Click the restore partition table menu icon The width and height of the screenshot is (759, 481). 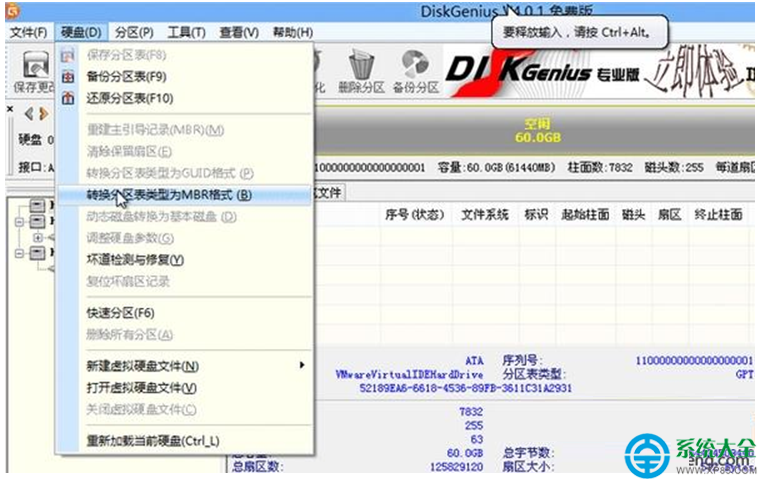(68, 98)
